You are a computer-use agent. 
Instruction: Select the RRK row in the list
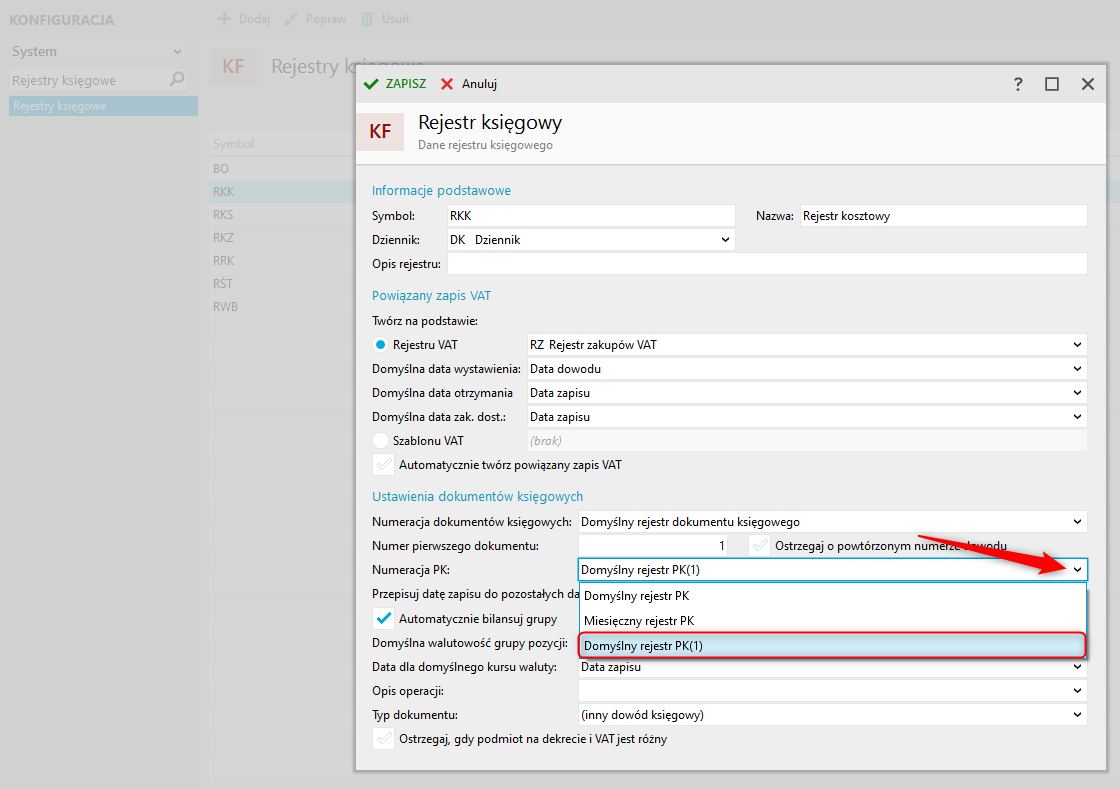coord(282,261)
